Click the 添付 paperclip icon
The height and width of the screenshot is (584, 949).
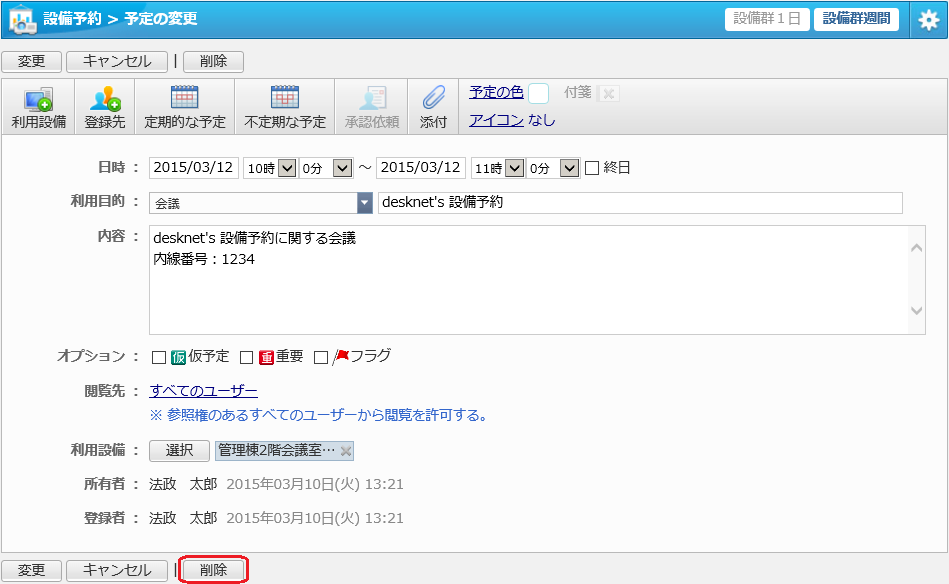click(x=433, y=98)
